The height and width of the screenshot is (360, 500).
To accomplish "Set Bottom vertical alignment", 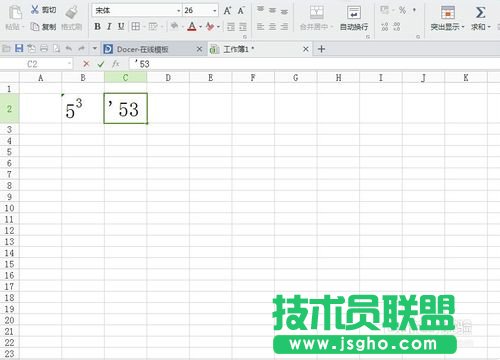I will click(284, 11).
